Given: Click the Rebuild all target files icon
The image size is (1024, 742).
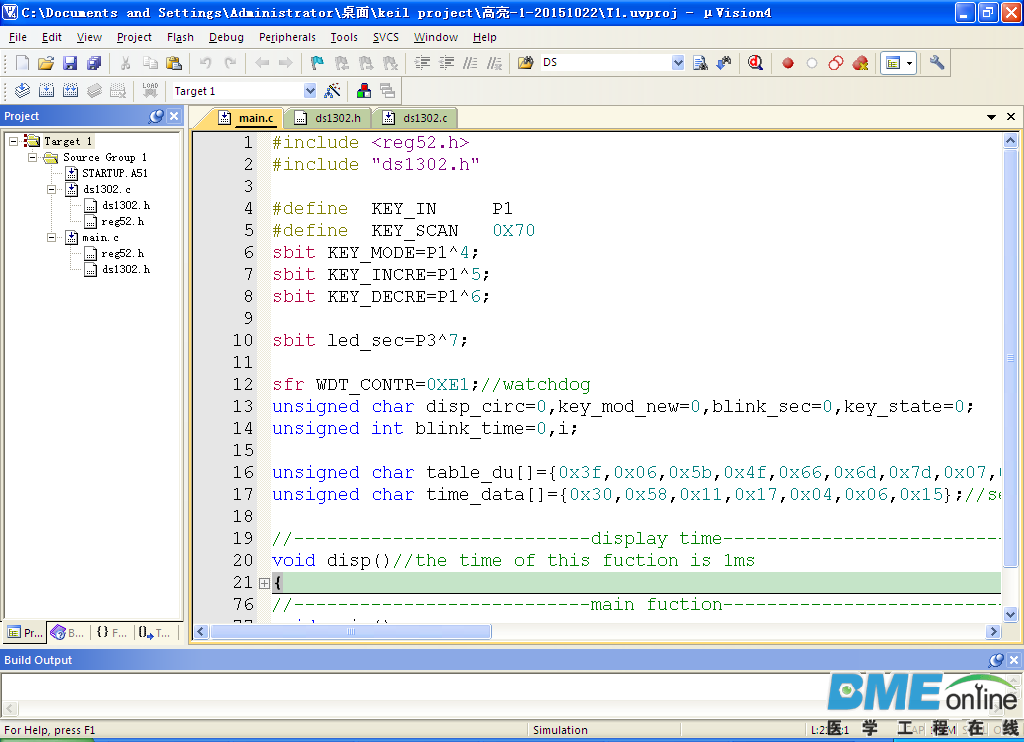Looking at the screenshot, I should tap(70, 91).
